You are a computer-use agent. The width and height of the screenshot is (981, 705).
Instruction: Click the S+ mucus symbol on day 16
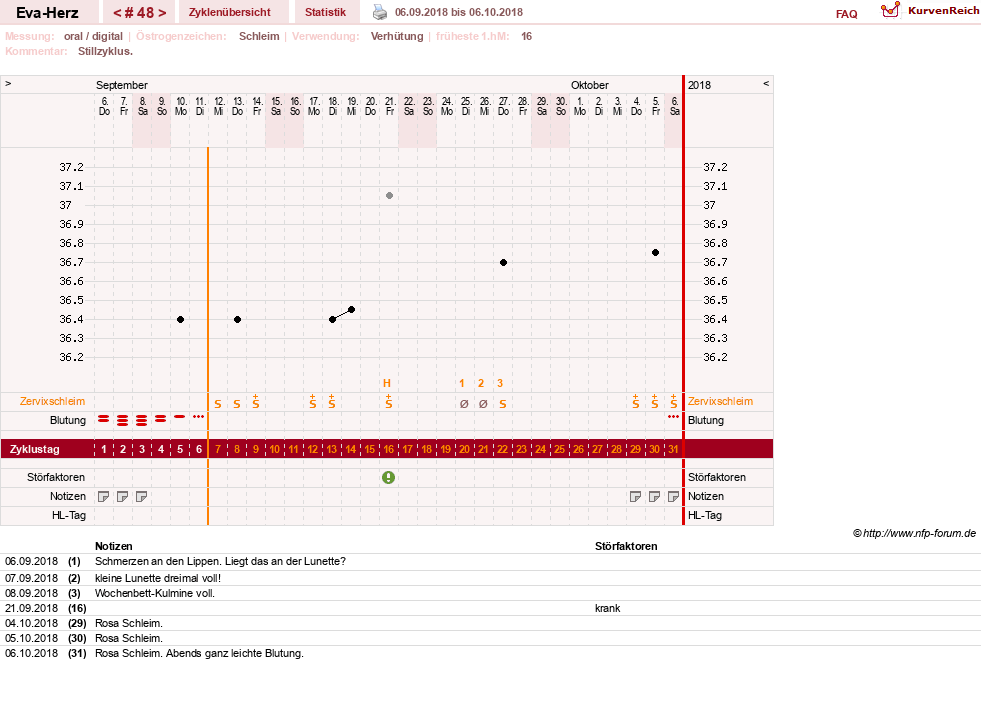[389, 402]
